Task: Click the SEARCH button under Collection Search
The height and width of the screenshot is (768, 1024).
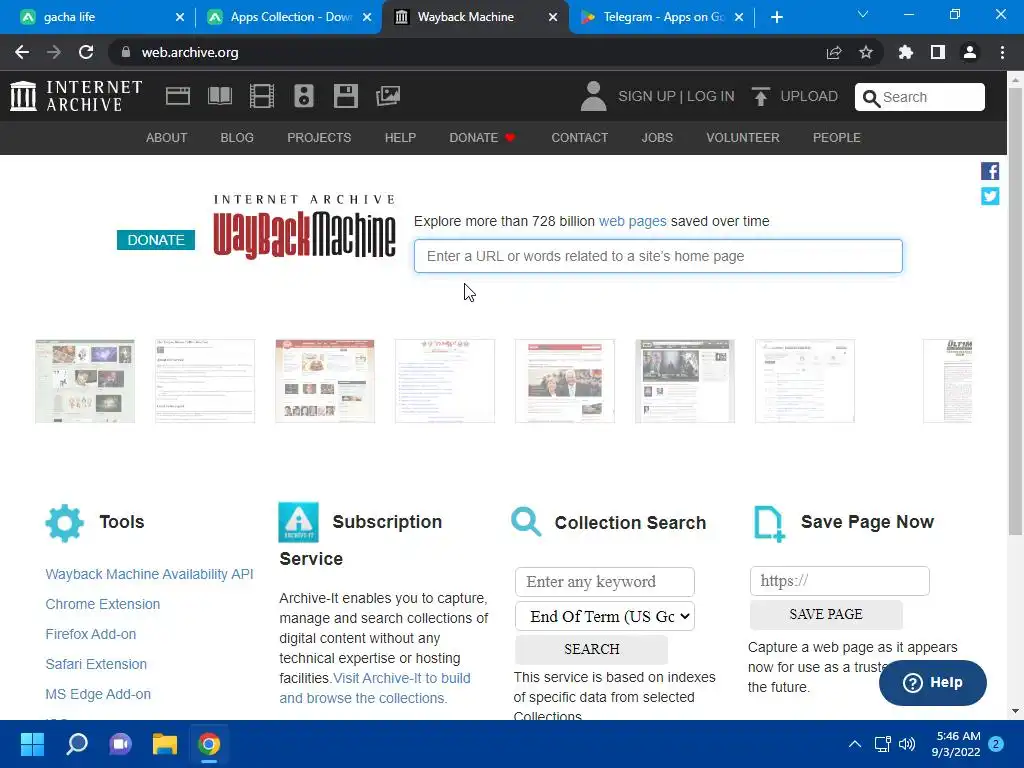Action: (592, 649)
